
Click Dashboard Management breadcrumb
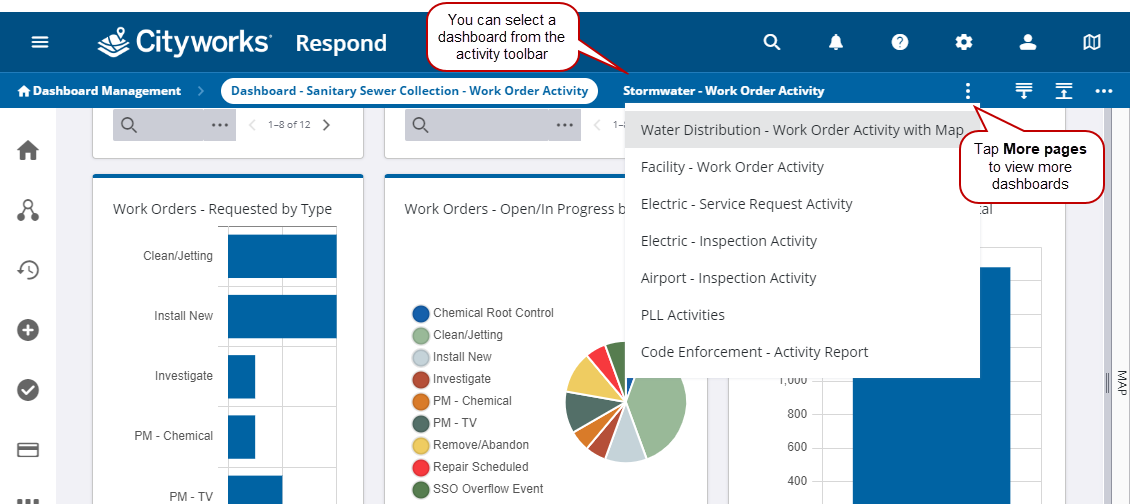[x=99, y=91]
